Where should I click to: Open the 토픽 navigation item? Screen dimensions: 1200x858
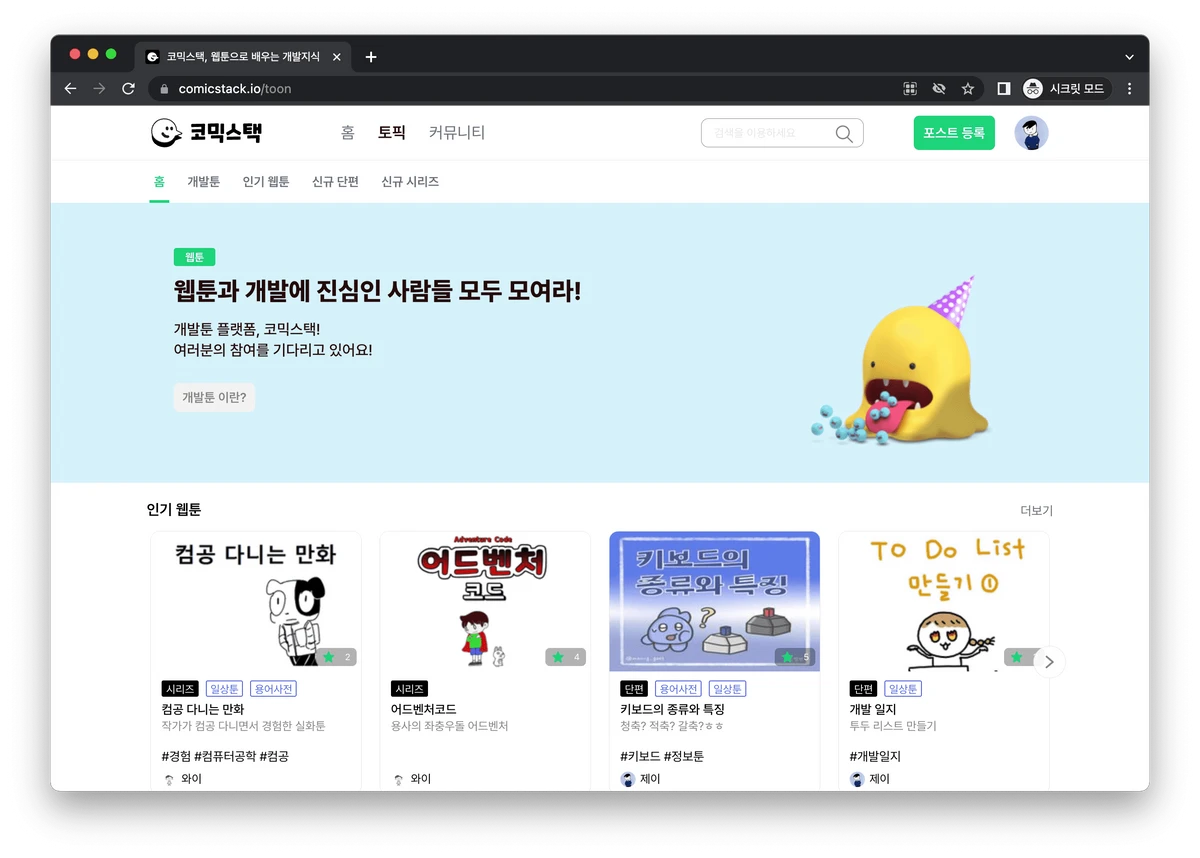(x=392, y=132)
